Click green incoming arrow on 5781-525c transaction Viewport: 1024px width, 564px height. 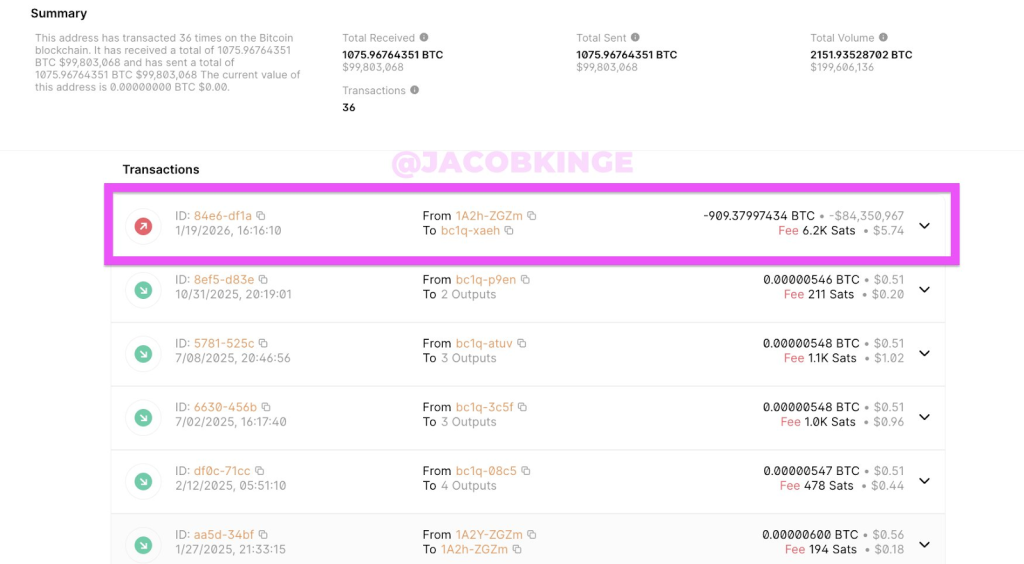tap(144, 354)
